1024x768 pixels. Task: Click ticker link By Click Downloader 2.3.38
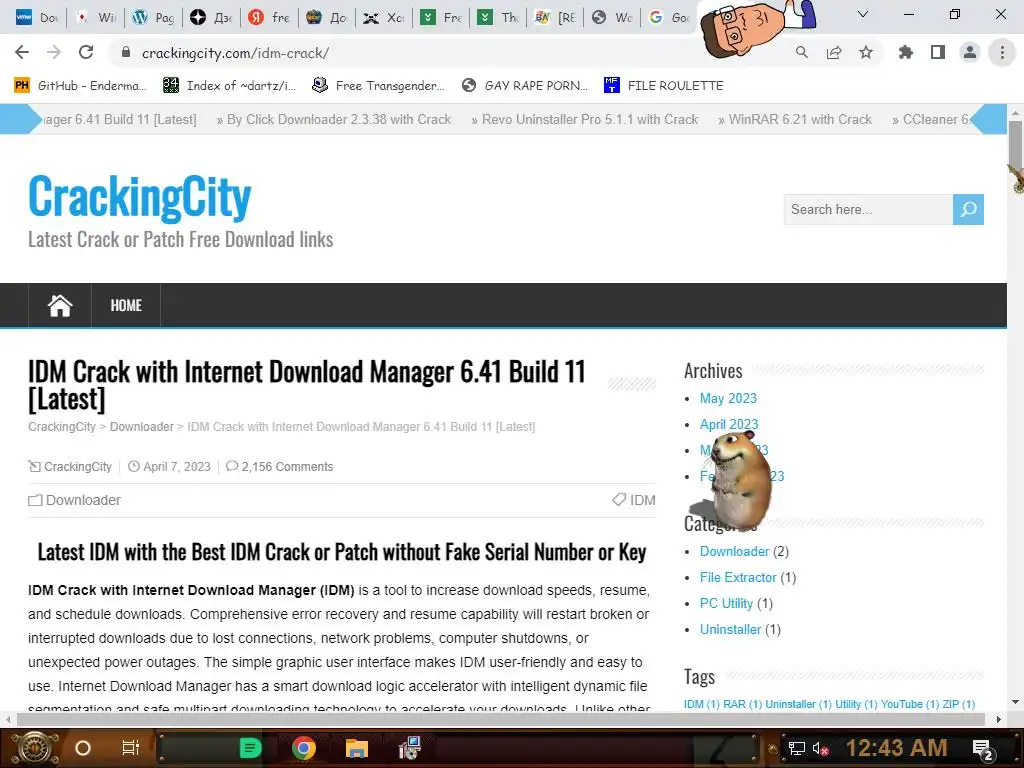click(x=338, y=120)
